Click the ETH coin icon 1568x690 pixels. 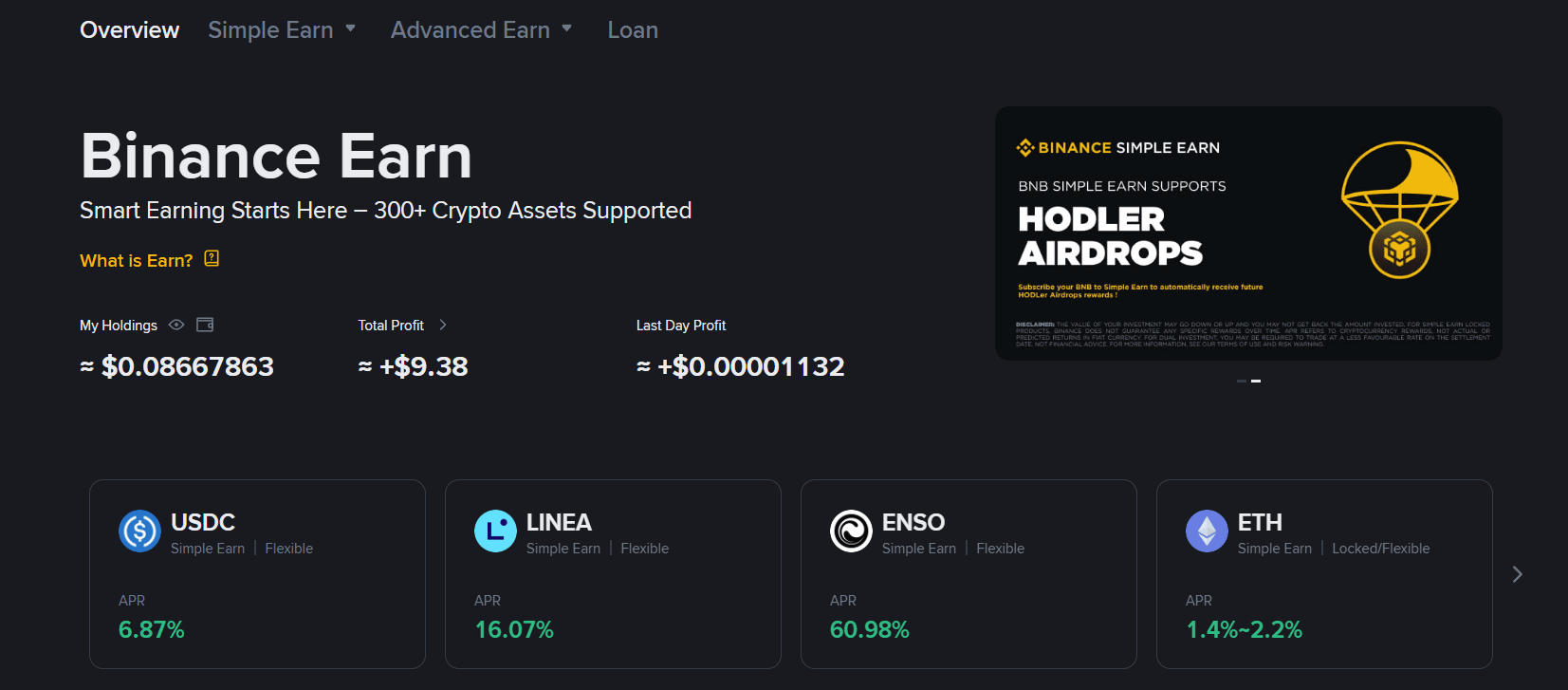(x=1207, y=531)
